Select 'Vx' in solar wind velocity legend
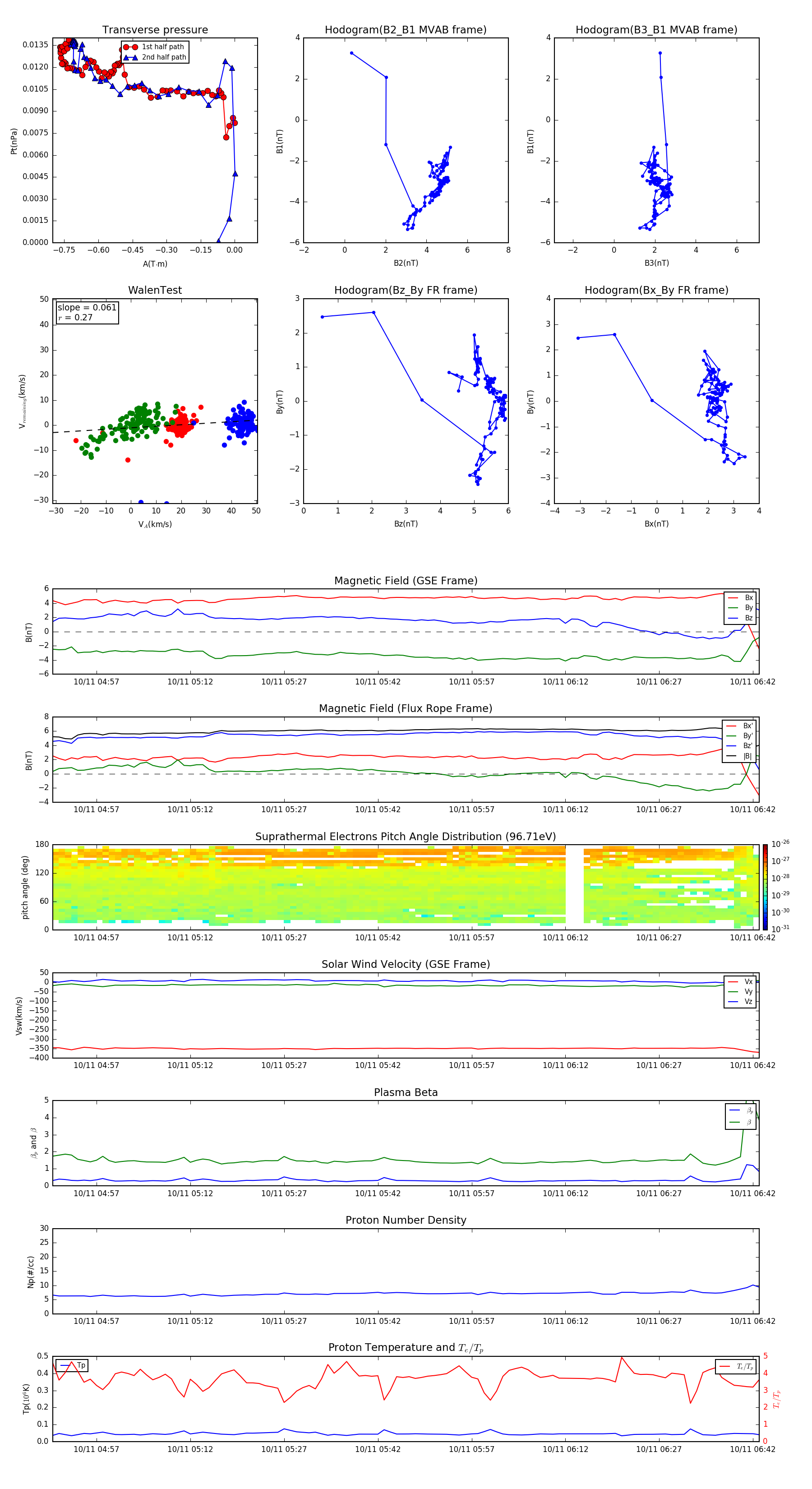 pyautogui.click(x=740, y=981)
